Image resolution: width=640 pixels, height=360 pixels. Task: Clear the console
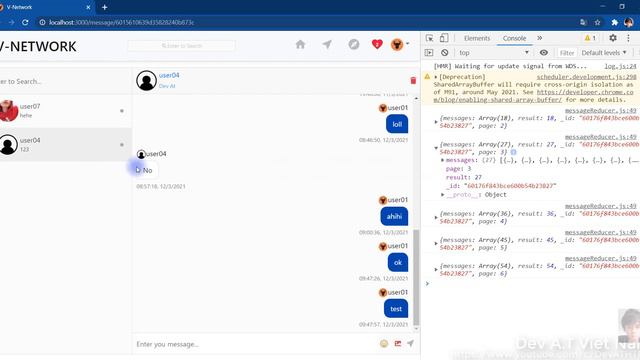(444, 53)
